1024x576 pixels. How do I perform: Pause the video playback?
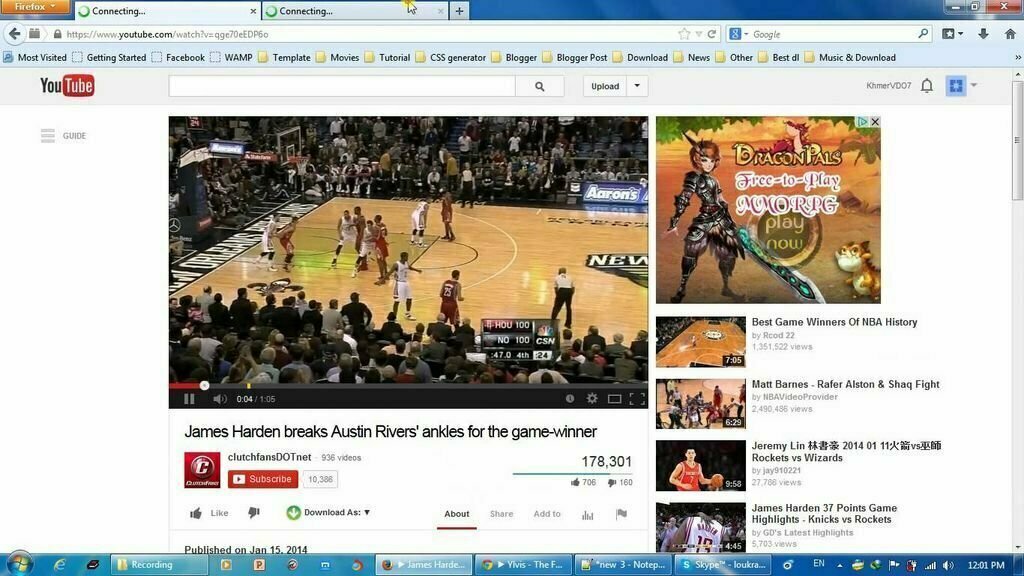click(189, 398)
